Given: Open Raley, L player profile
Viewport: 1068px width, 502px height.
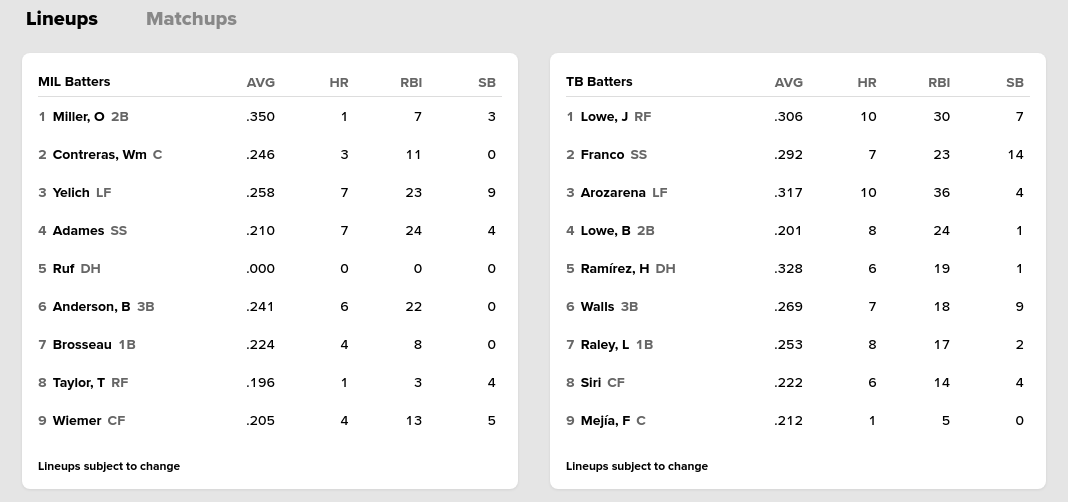Looking at the screenshot, I should point(605,345).
